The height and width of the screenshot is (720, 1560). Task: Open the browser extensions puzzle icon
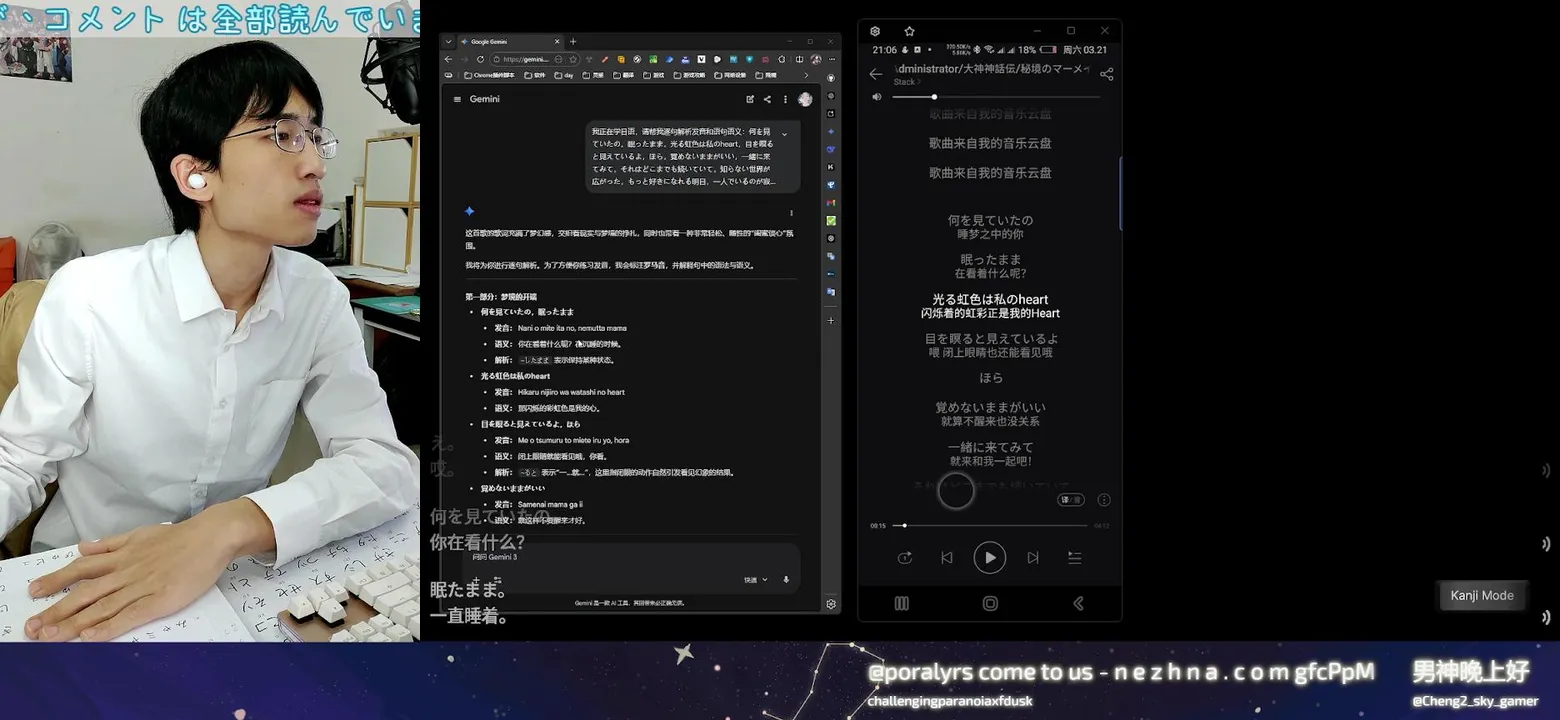pyautogui.click(x=781, y=59)
